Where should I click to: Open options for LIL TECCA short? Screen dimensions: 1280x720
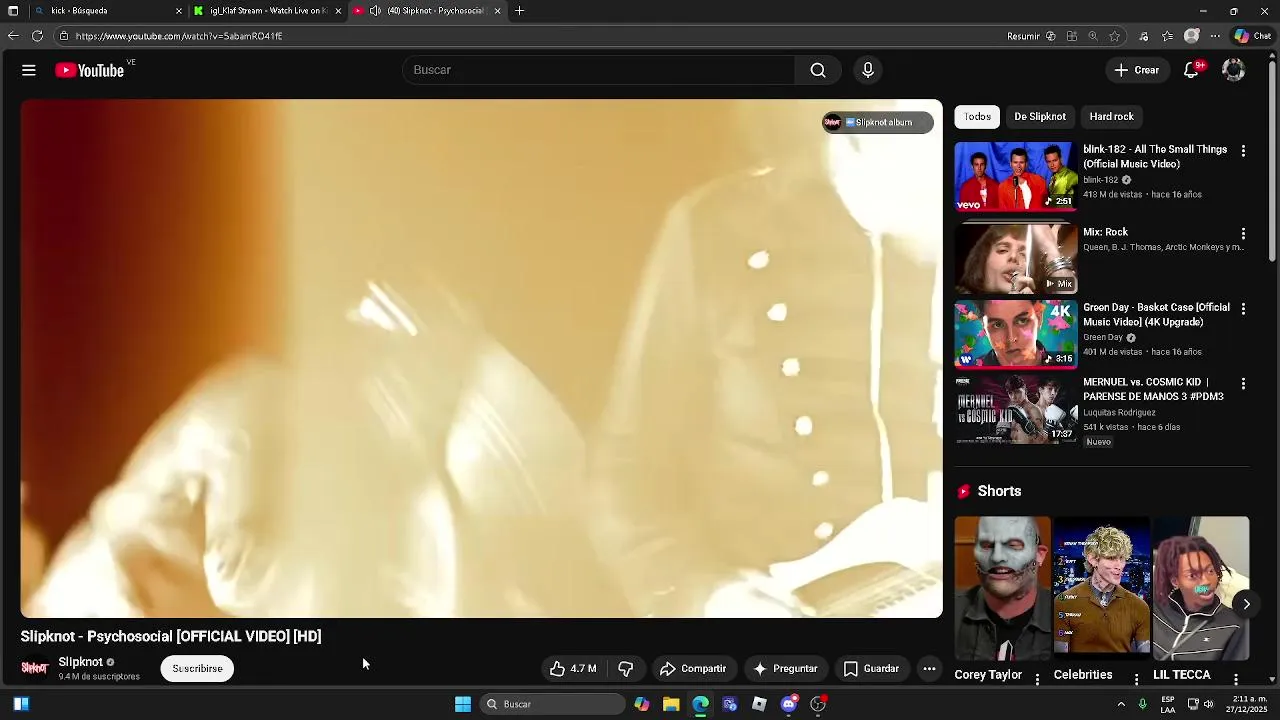(1236, 679)
